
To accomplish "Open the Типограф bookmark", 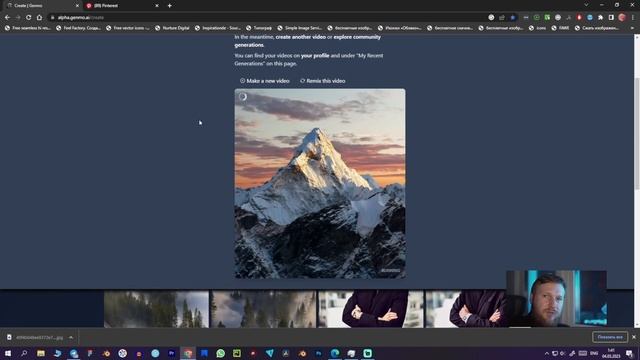I will (x=259, y=28).
